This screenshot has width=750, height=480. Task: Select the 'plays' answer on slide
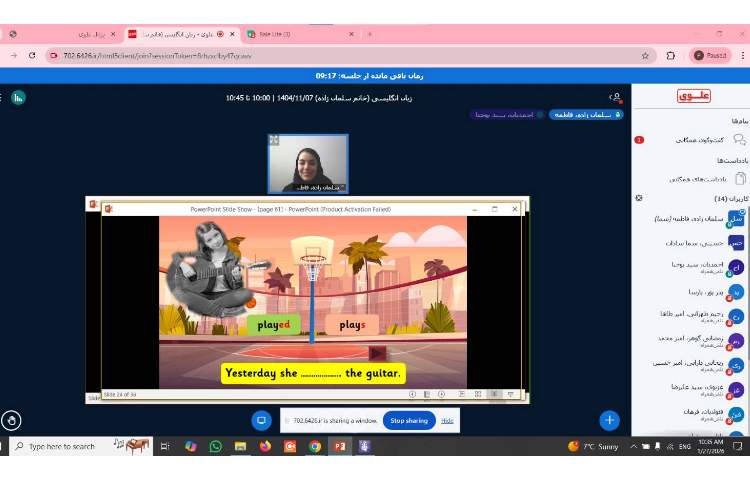352,325
